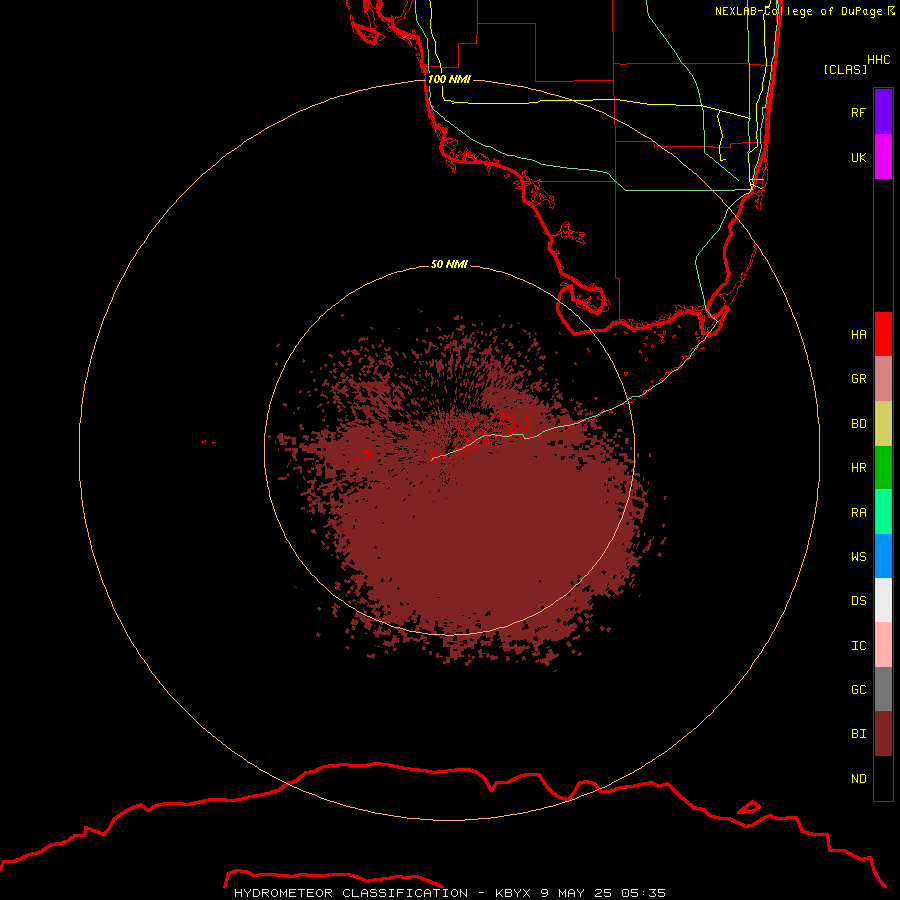Click the Hydrometeor Classification KBYX title text
900x900 pixels.
(449, 893)
